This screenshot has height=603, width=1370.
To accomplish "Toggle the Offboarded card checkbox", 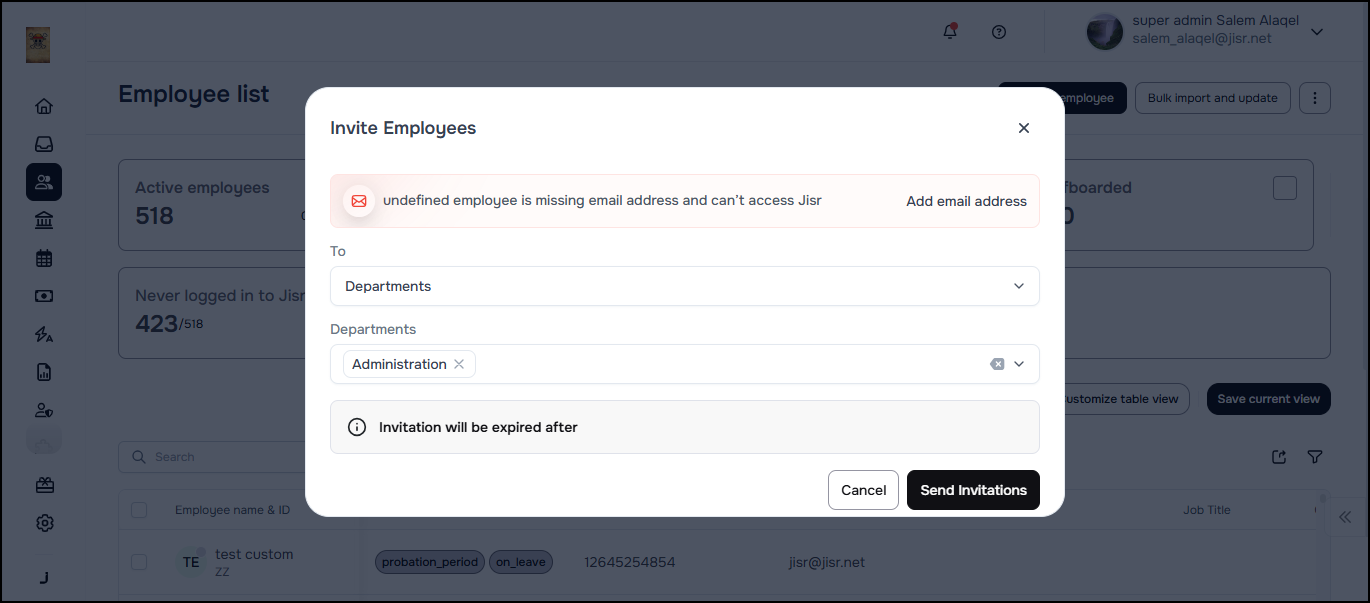I will click(1284, 188).
